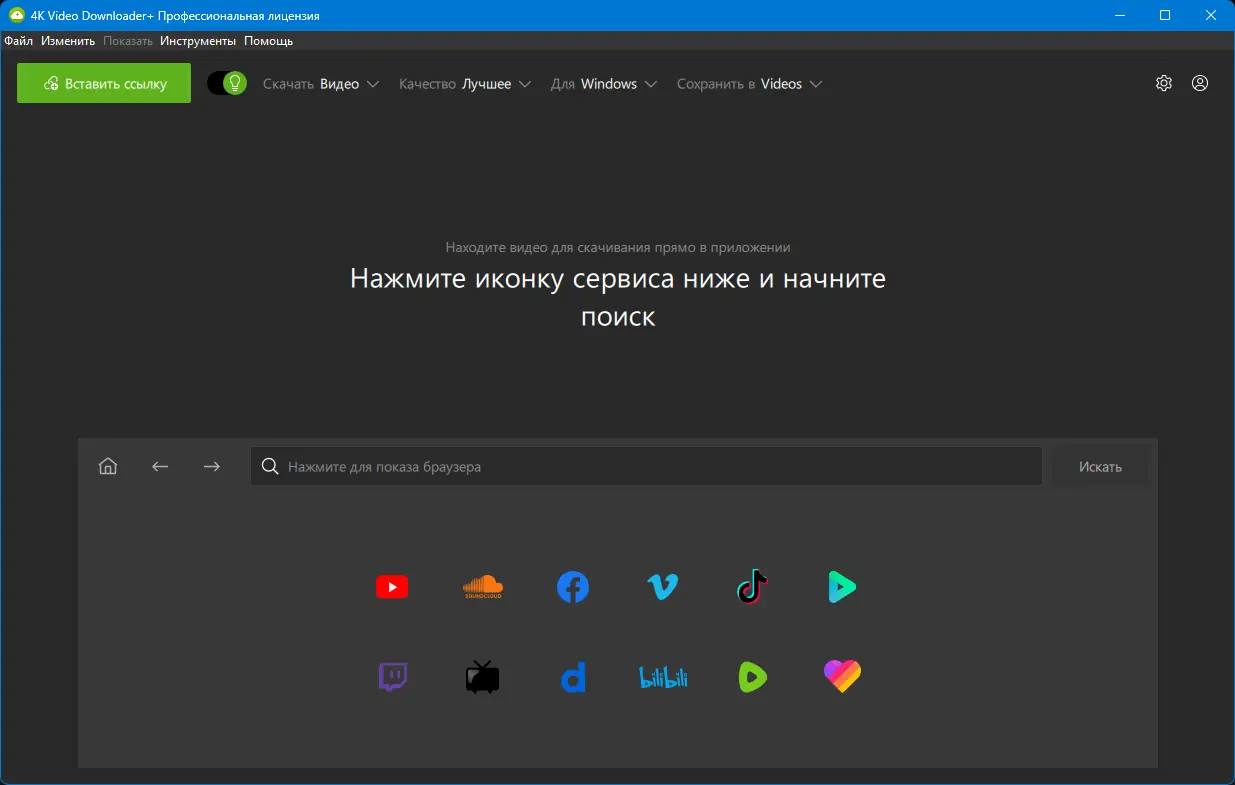
Task: Open Facebook search in the app
Action: (572, 587)
